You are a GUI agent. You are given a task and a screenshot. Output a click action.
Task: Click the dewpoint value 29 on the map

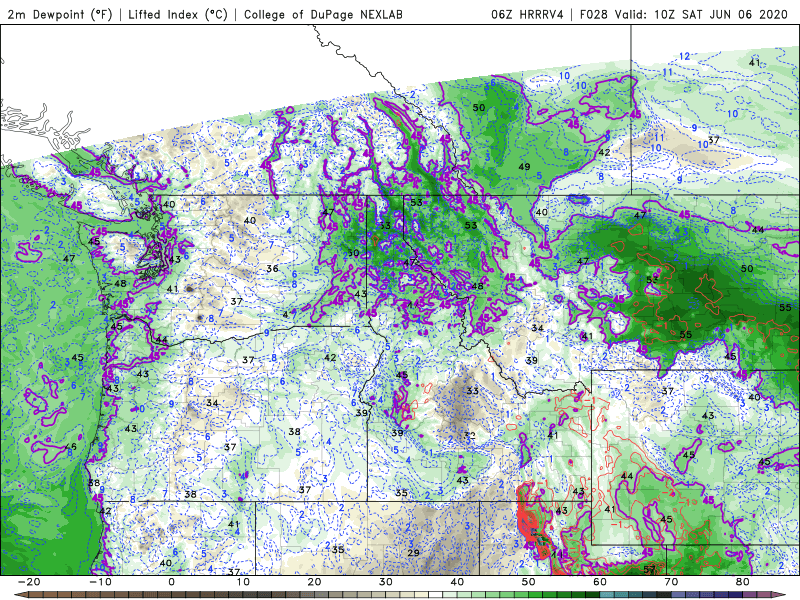pos(413,553)
